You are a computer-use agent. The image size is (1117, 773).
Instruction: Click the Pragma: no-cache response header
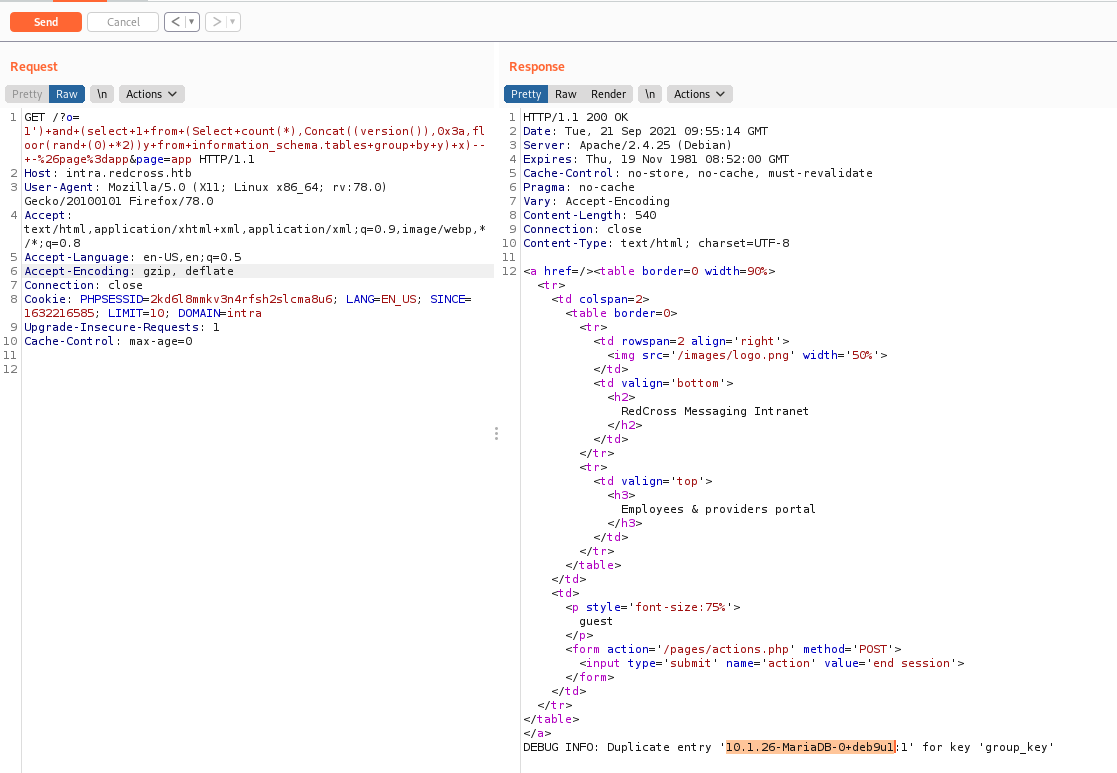[578, 187]
